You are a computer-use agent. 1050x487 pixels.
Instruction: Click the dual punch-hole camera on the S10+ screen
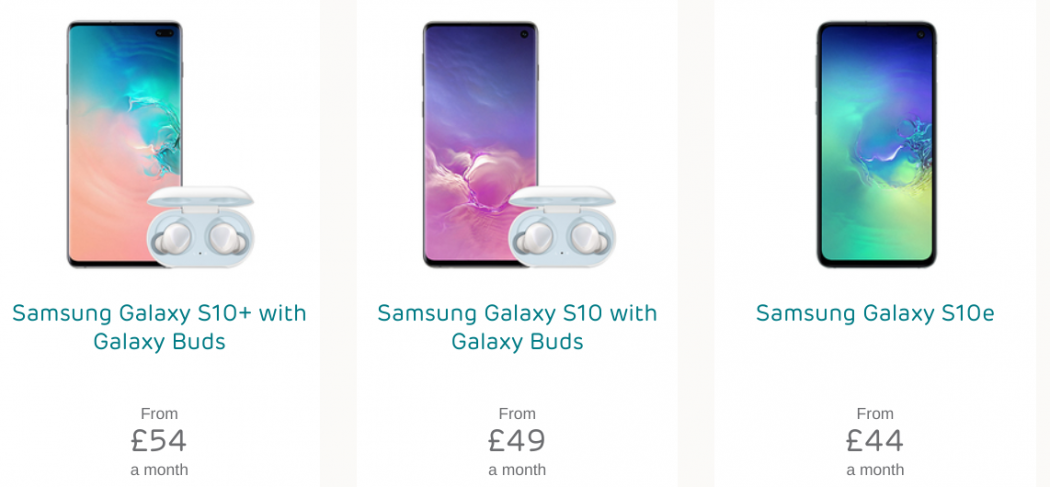(165, 34)
